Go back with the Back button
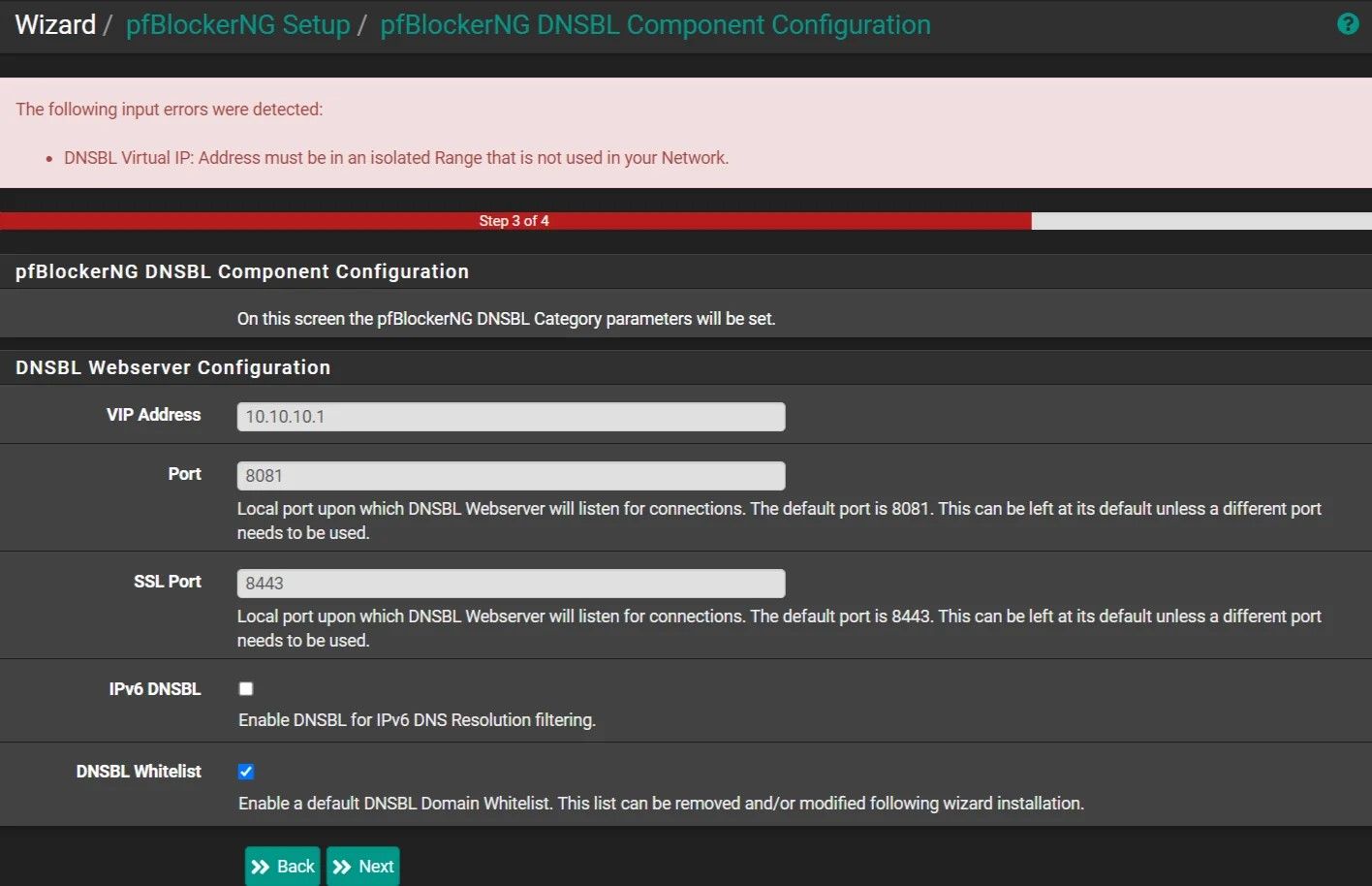The image size is (1372, 886). (282, 867)
